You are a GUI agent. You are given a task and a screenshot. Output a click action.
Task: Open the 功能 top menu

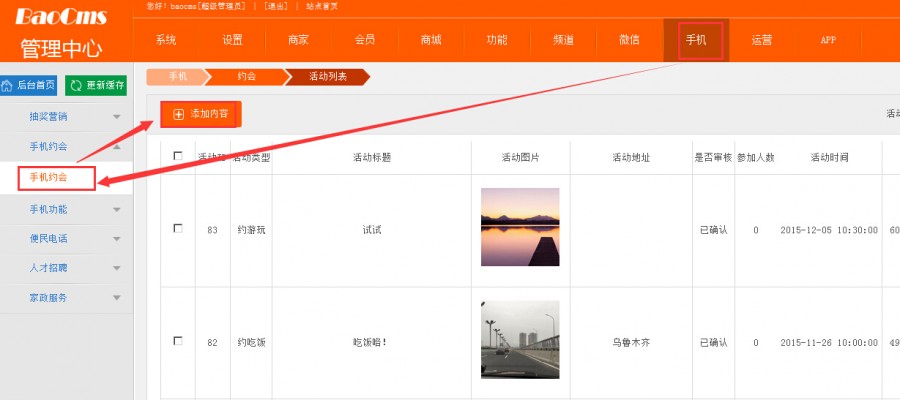[497, 40]
